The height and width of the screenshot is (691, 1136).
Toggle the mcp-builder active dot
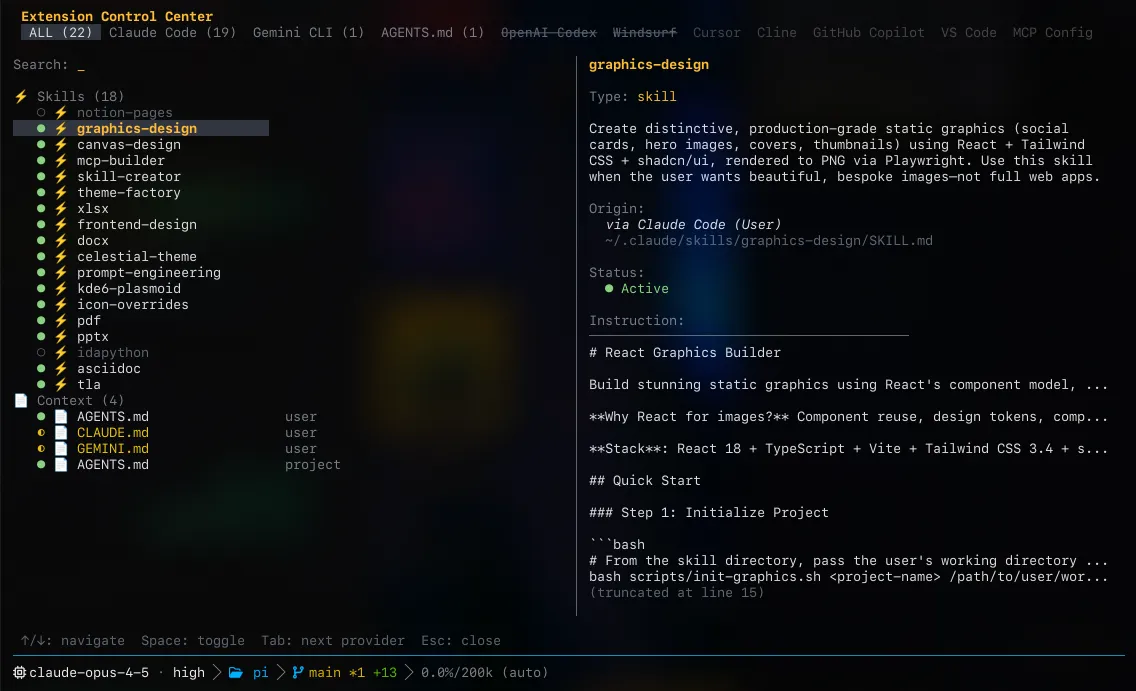[41, 160]
